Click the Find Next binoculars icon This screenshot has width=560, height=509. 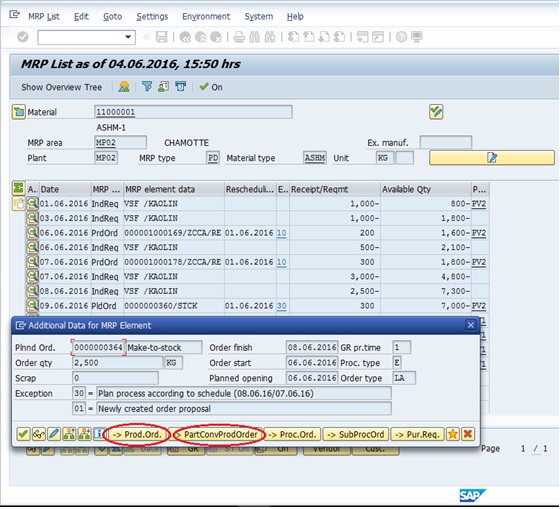tap(270, 37)
